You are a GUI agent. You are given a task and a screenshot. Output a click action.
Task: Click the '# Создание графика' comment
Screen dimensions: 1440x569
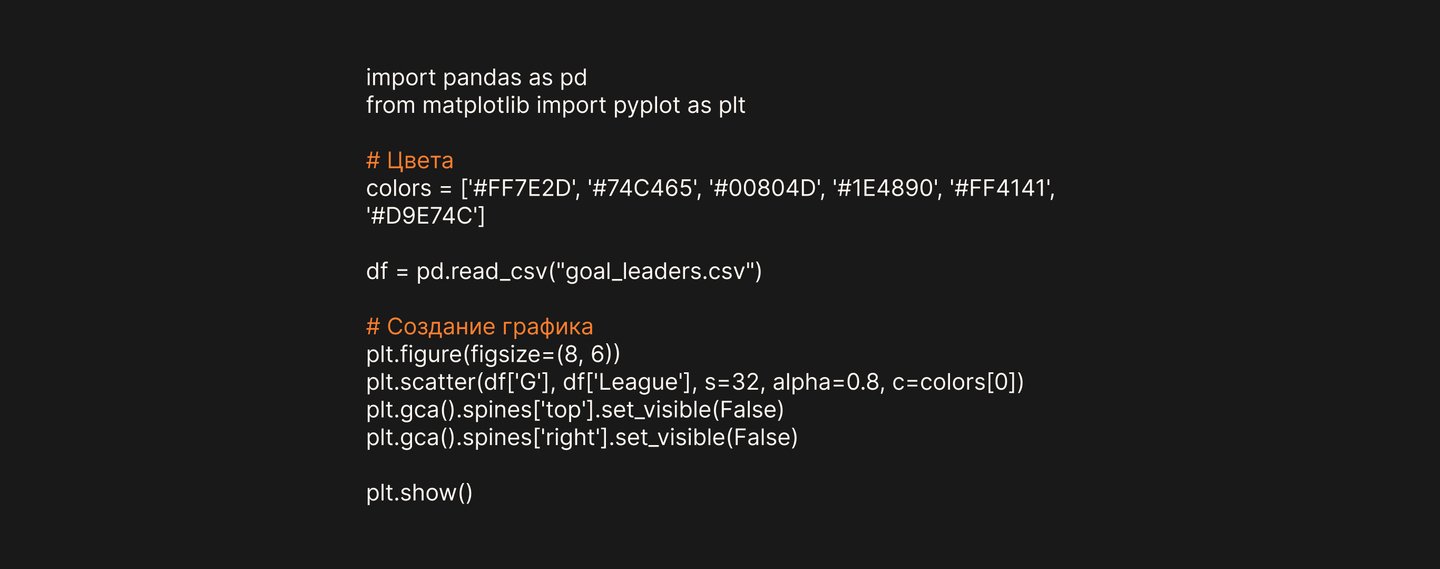(x=479, y=327)
